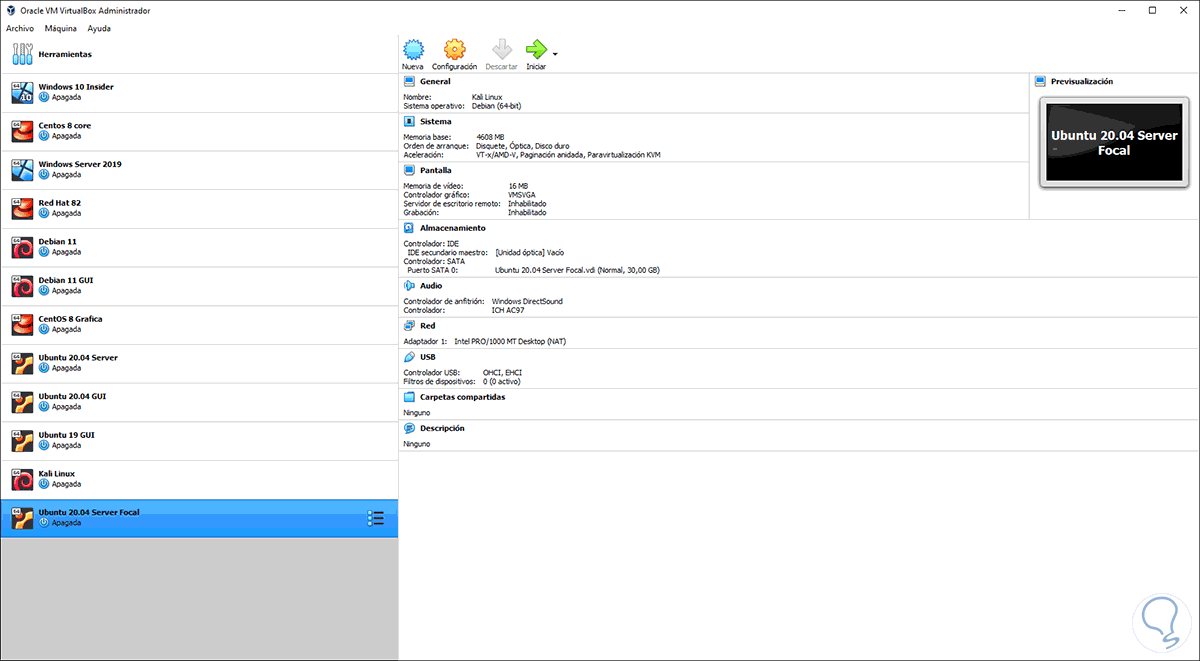This screenshot has height=661, width=1200.
Task: Open the USB section title link
Action: tap(428, 356)
